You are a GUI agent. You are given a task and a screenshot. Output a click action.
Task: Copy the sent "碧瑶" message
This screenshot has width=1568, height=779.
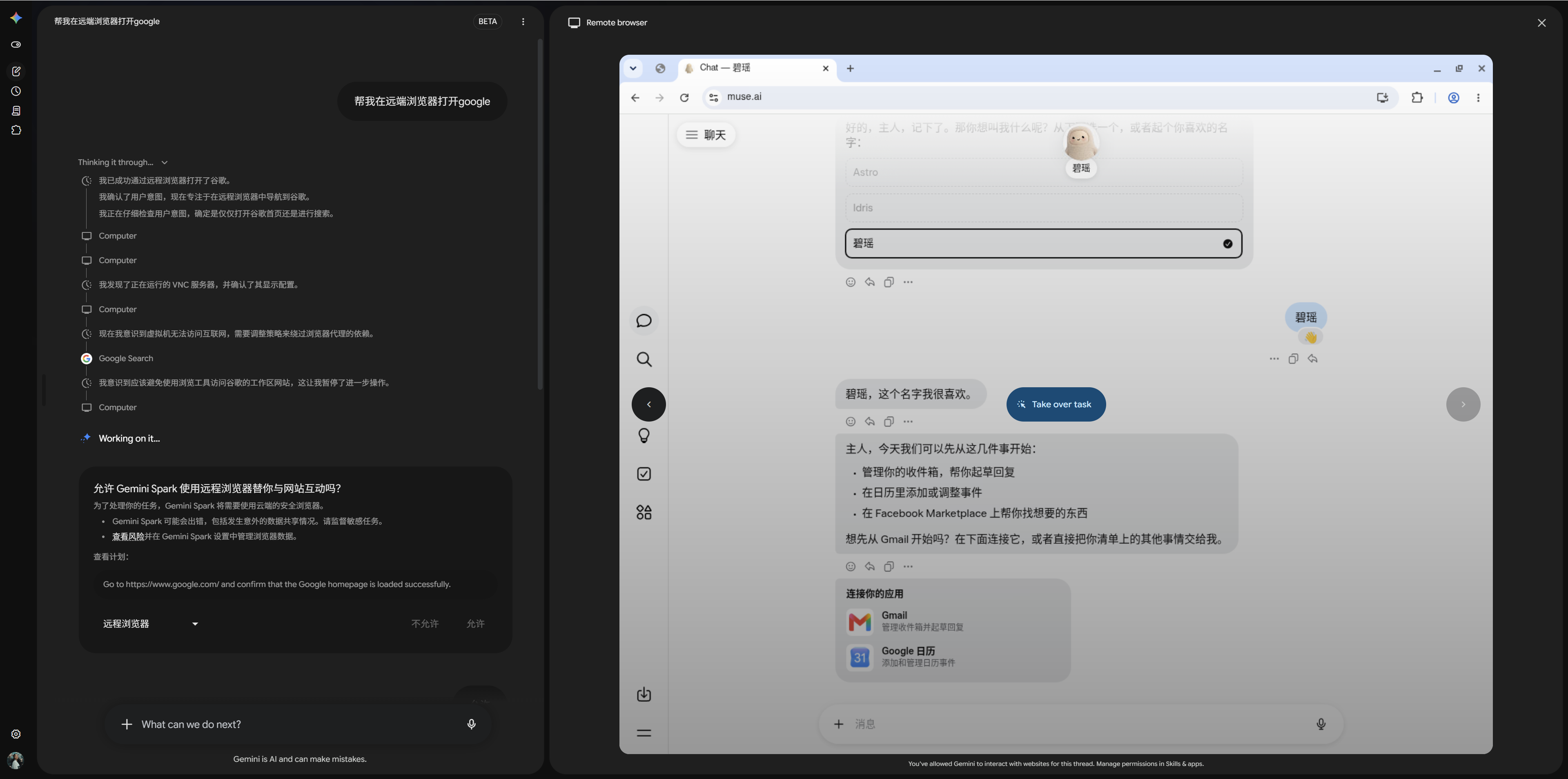click(1293, 359)
